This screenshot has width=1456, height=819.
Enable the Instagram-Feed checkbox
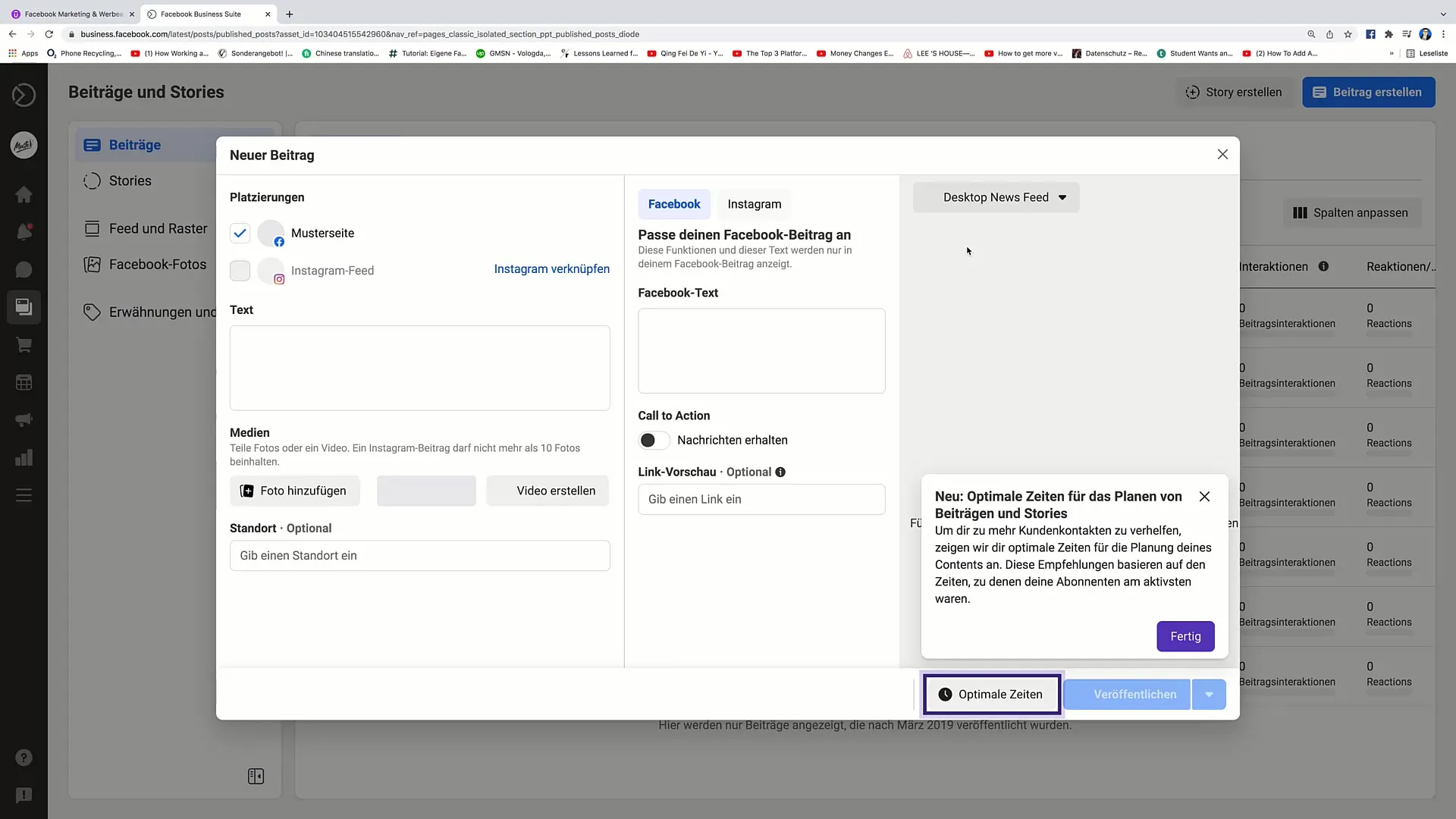[x=240, y=269]
